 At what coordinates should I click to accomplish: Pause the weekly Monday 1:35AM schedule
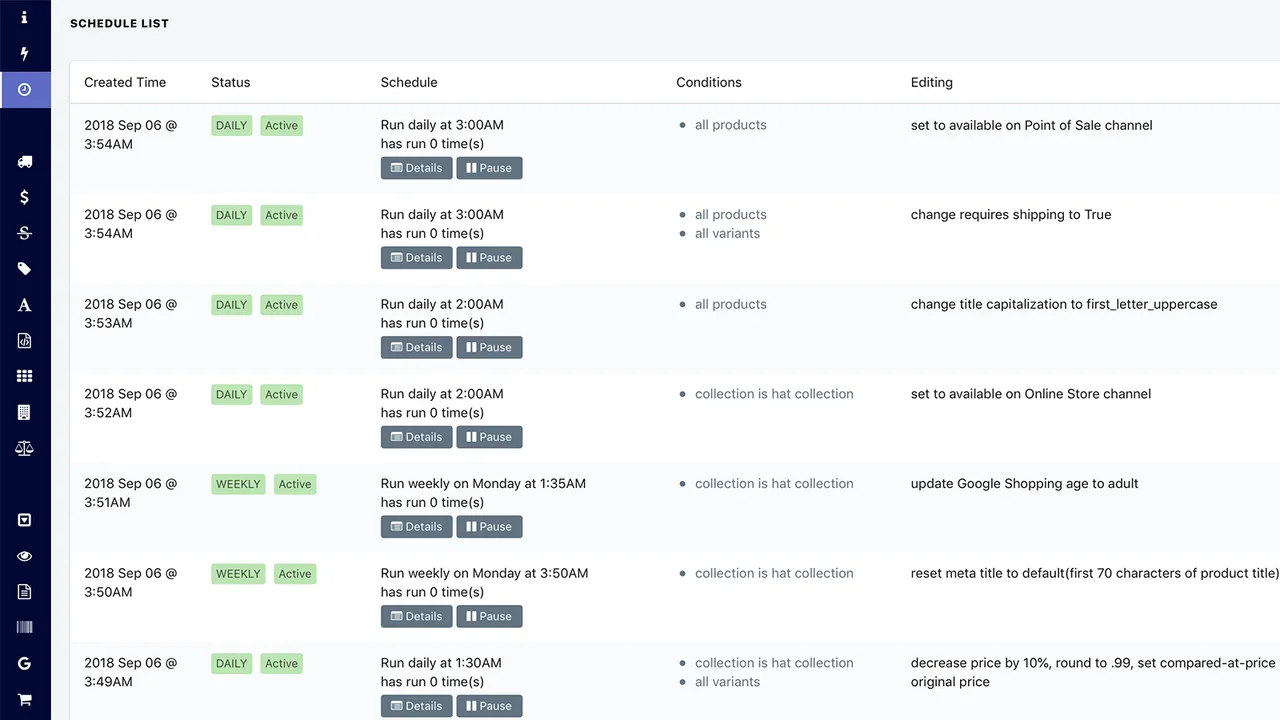point(489,526)
